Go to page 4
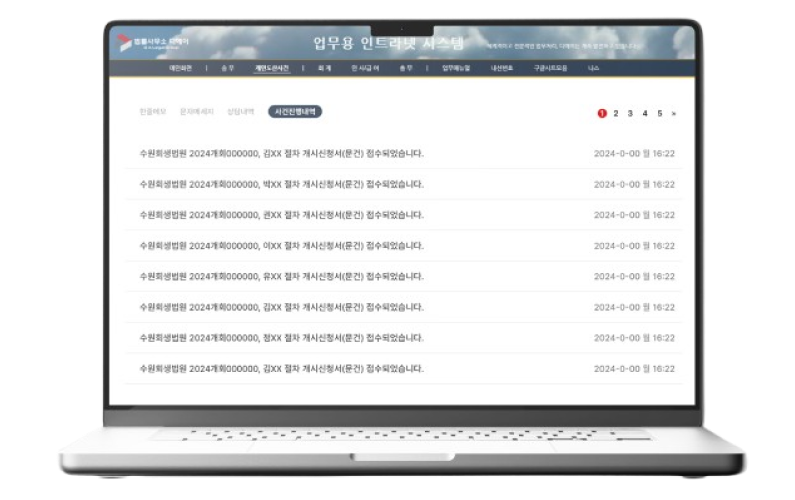The height and width of the screenshot is (500, 795). click(x=645, y=114)
